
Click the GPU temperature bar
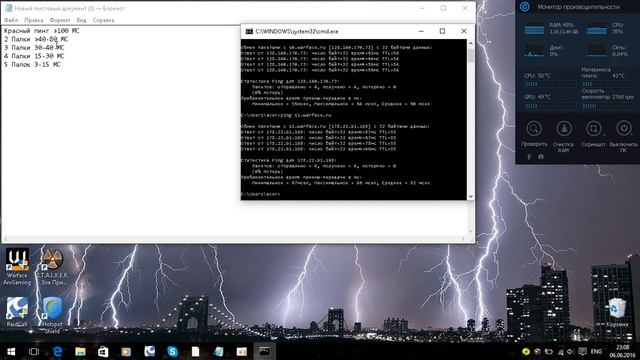[x=550, y=106]
